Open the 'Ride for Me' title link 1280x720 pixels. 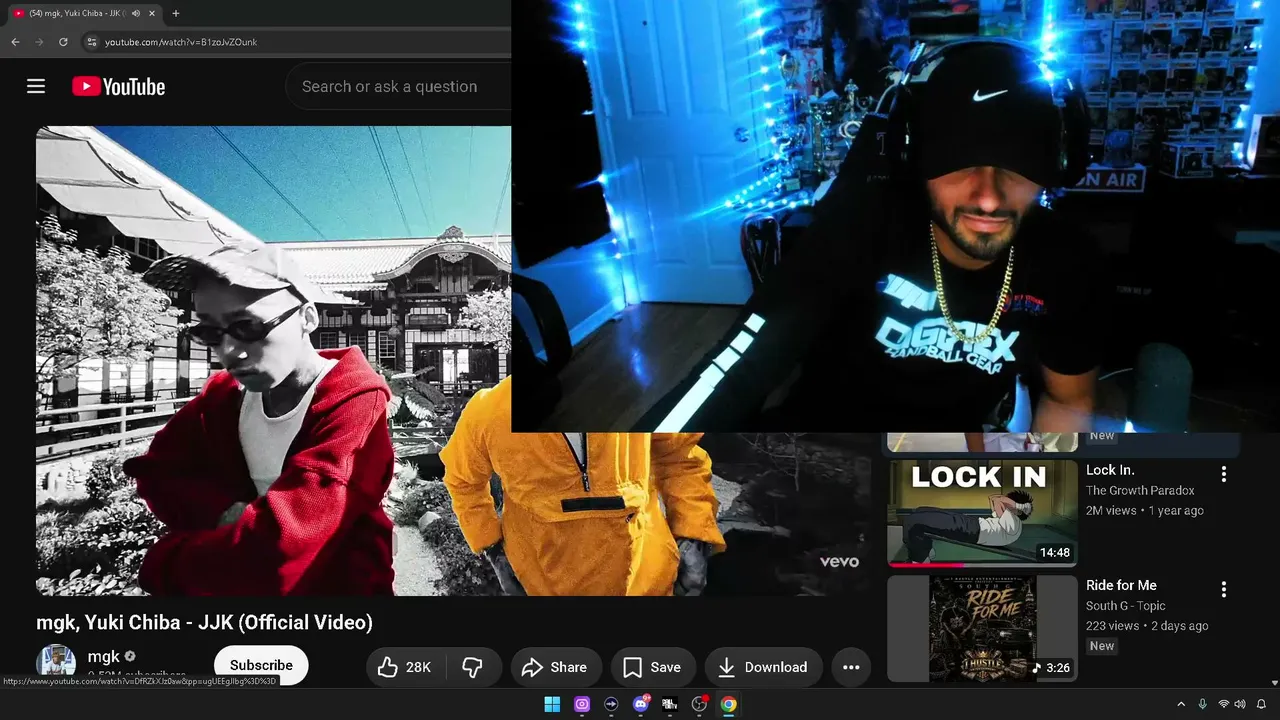click(x=1121, y=585)
